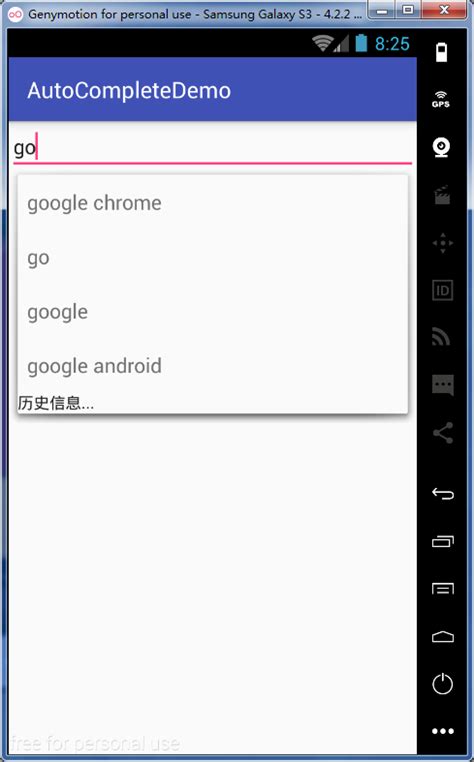This screenshot has width=474, height=762.
Task: Tap the Android menu button
Action: [442, 589]
